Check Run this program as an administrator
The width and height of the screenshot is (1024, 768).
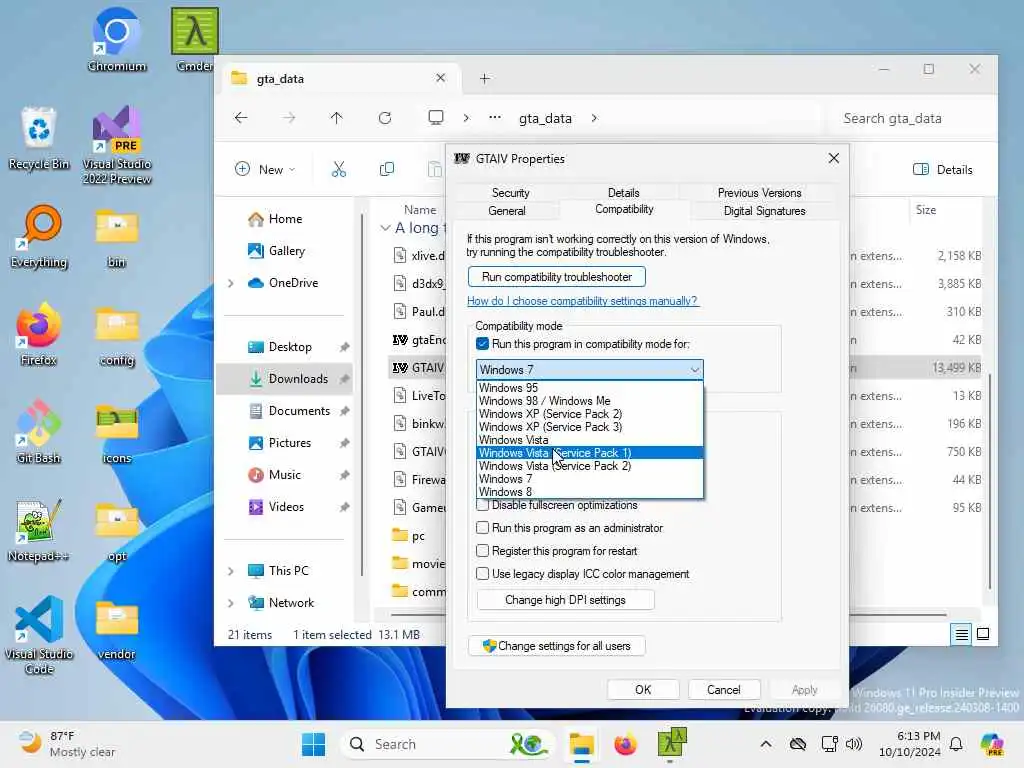click(x=482, y=528)
